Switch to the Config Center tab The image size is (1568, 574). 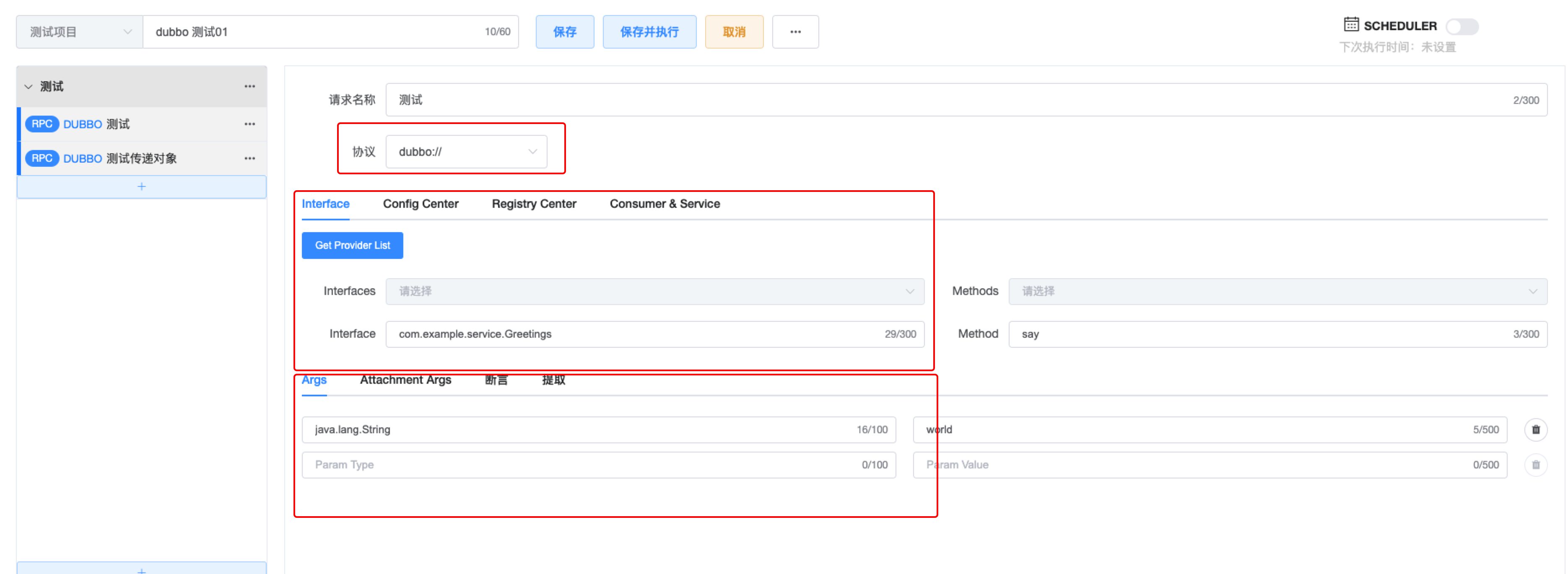[x=421, y=204]
